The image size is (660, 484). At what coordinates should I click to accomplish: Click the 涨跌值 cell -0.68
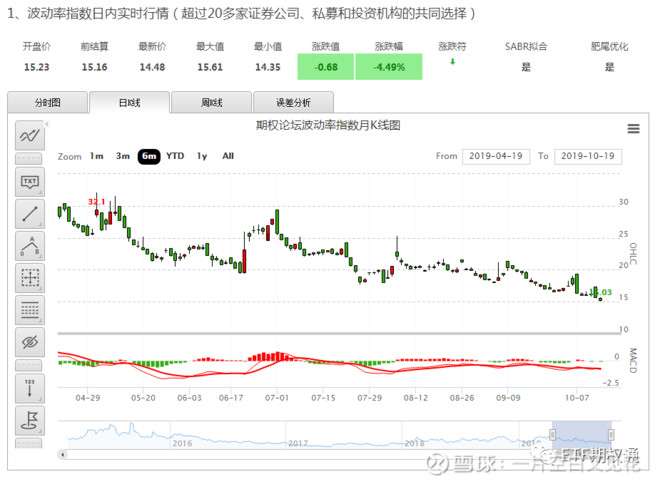(325, 66)
